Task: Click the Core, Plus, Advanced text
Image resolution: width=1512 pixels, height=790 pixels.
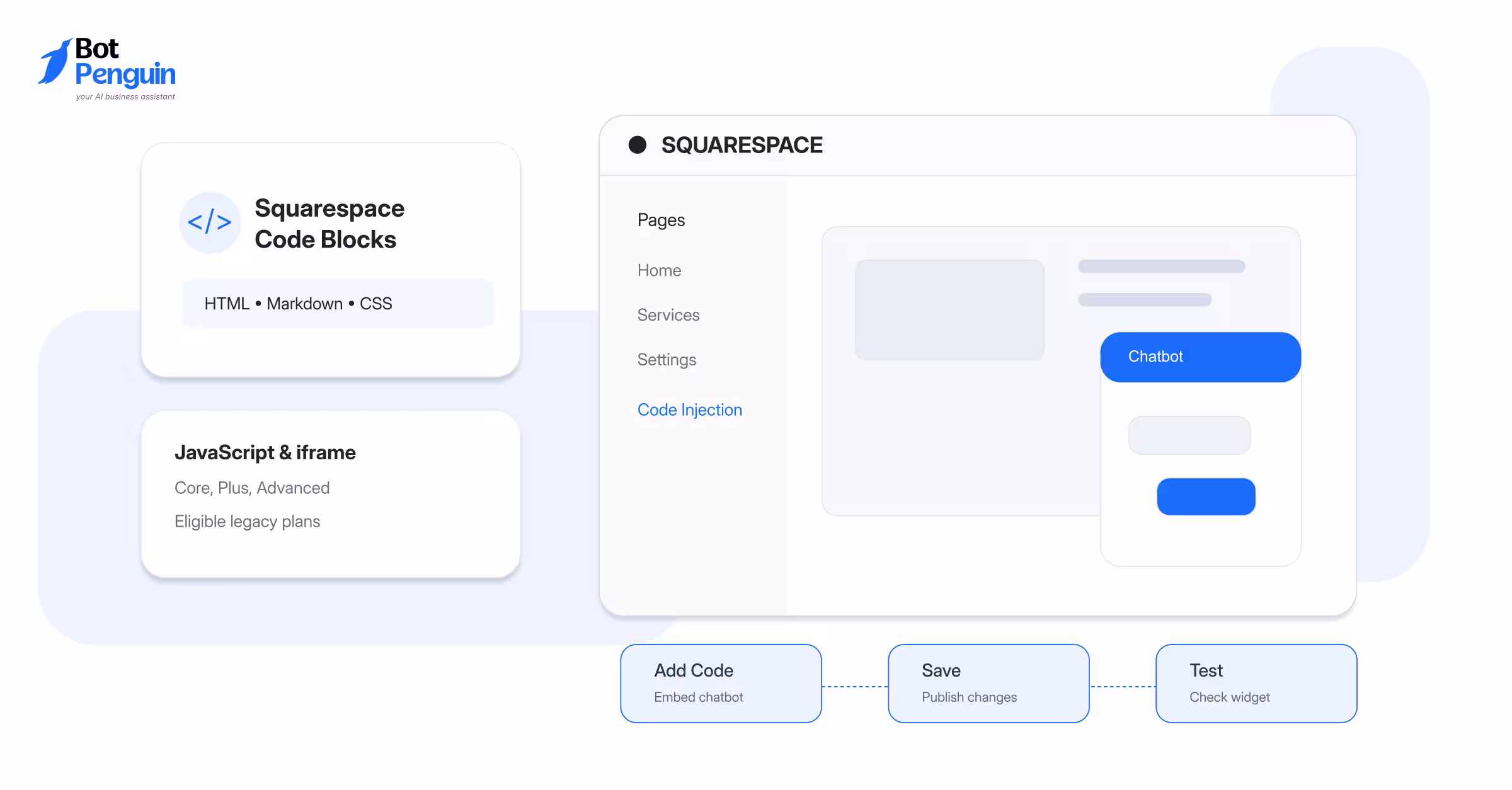Action: click(x=252, y=488)
